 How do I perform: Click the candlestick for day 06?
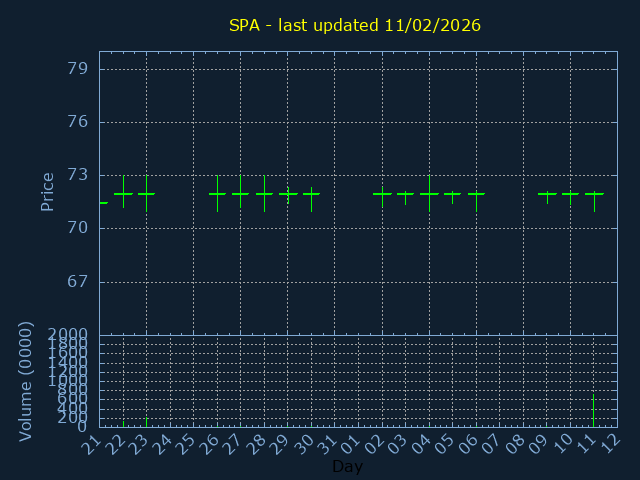tap(476, 193)
